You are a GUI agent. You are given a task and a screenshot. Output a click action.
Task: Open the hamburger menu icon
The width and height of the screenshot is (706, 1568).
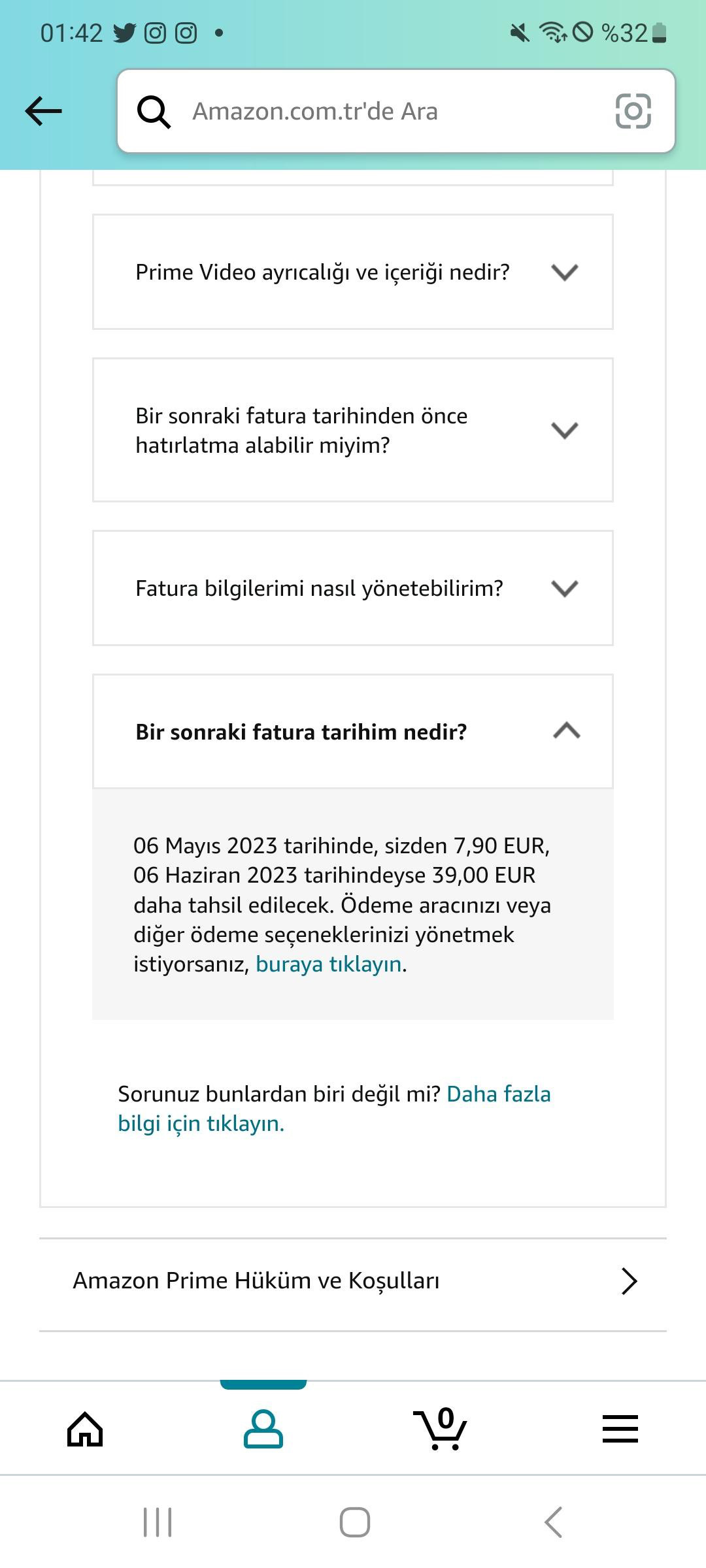click(x=620, y=1428)
